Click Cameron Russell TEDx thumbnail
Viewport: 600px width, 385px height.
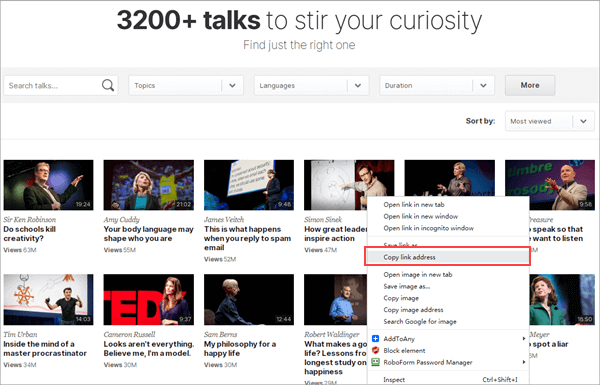tap(148, 300)
